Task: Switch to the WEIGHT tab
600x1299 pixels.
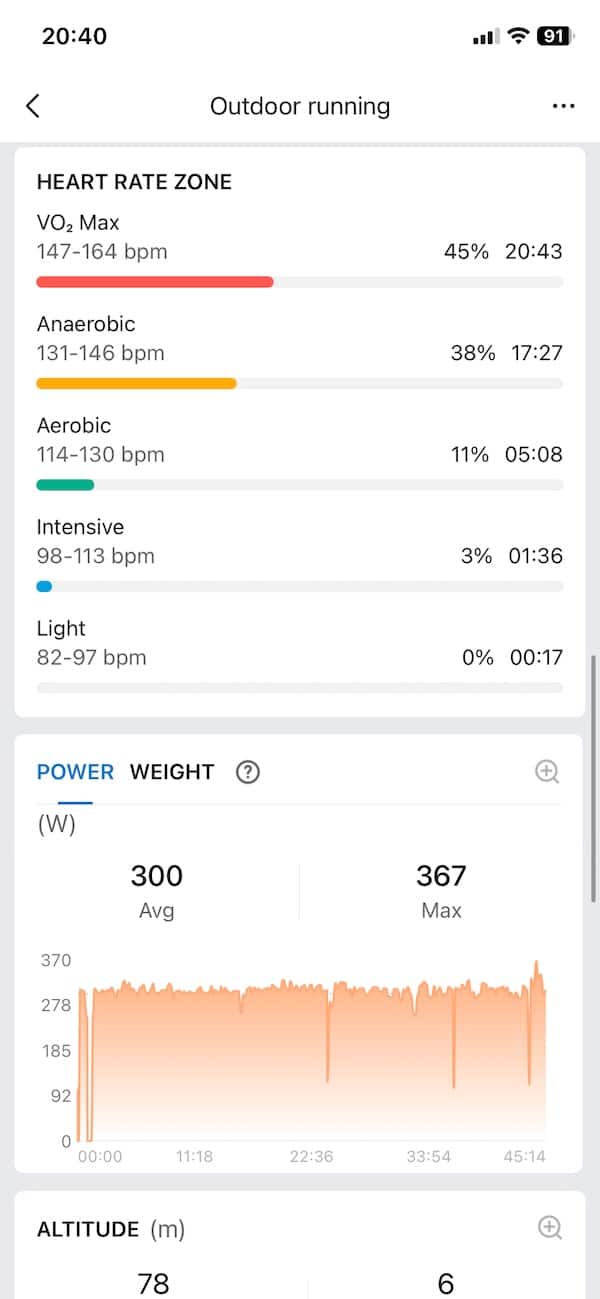Action: click(172, 772)
